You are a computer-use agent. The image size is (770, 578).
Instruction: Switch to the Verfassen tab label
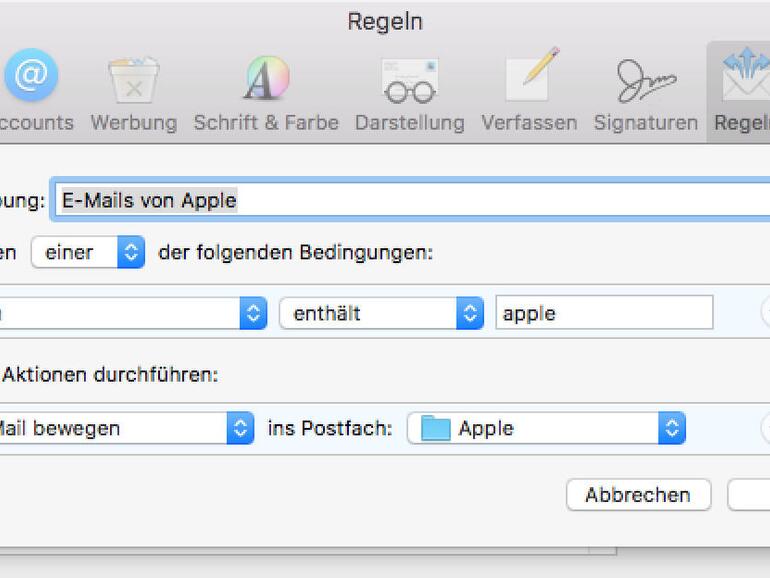click(x=529, y=123)
